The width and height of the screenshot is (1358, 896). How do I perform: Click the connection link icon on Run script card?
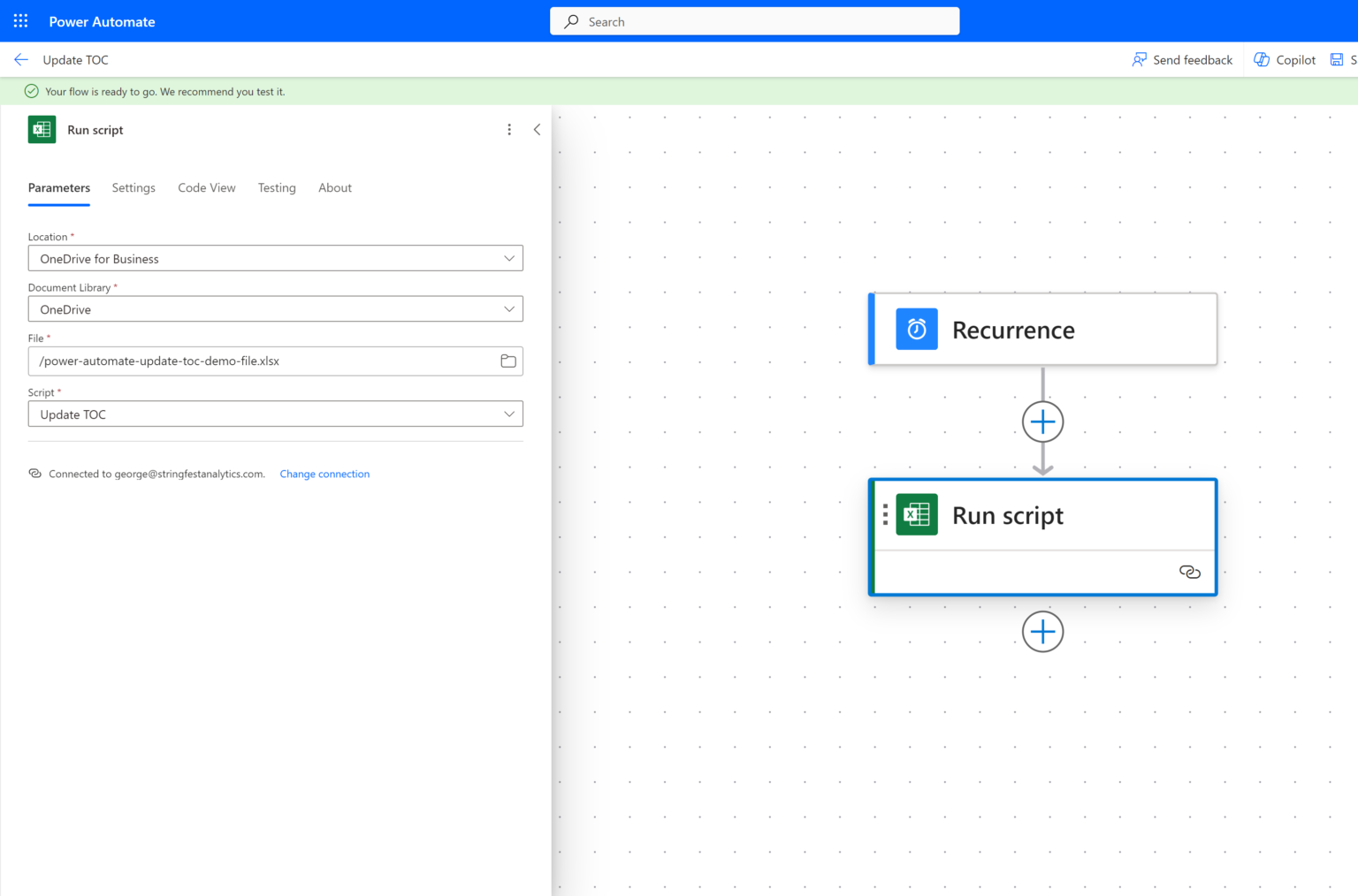click(1190, 572)
